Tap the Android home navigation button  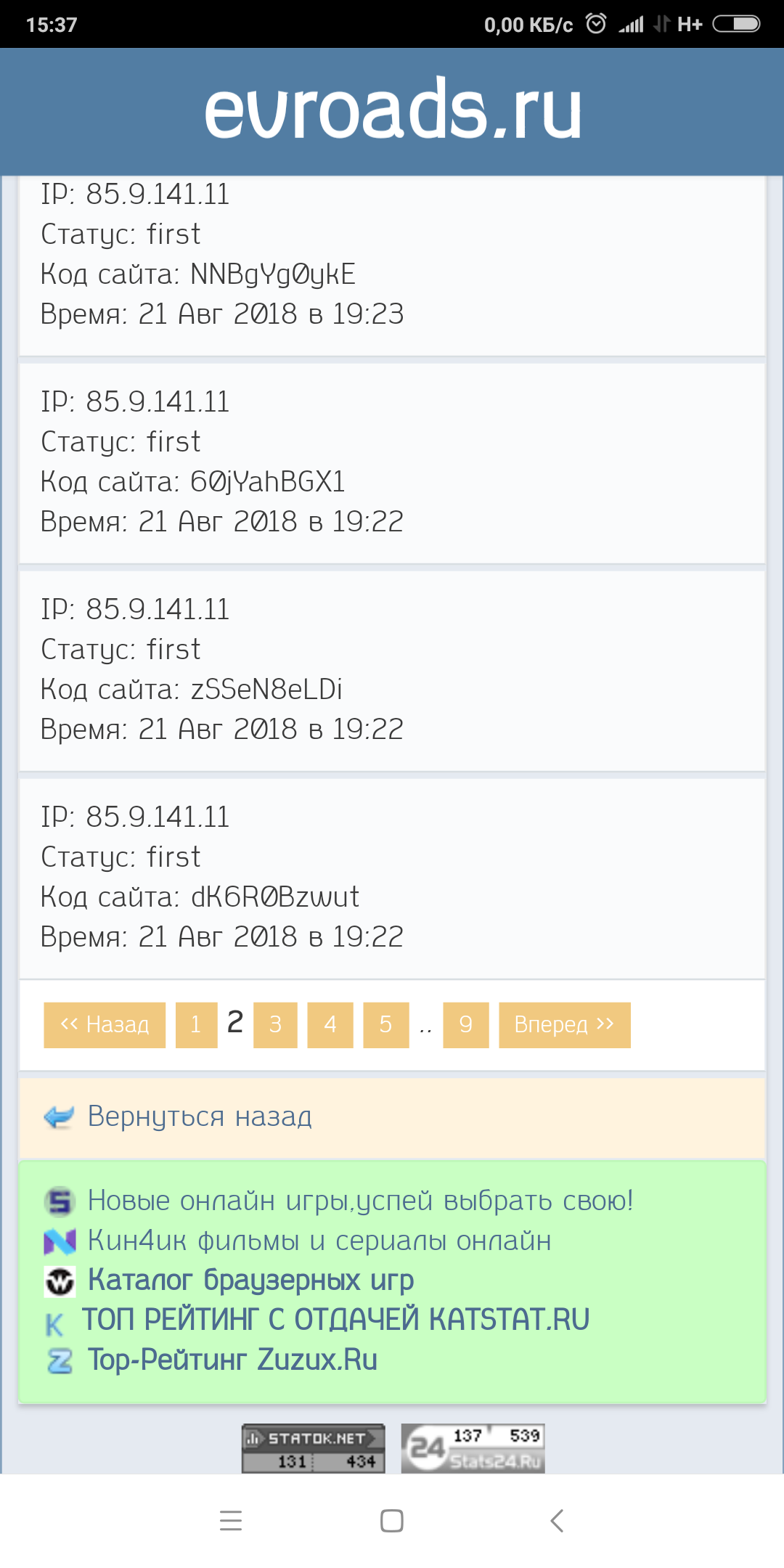[x=392, y=1520]
